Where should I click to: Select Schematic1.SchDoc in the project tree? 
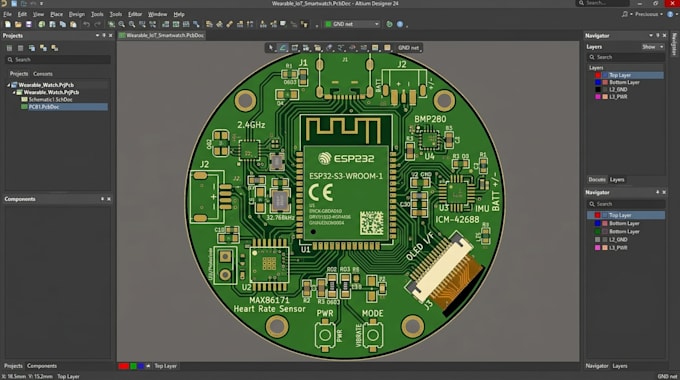(50, 100)
